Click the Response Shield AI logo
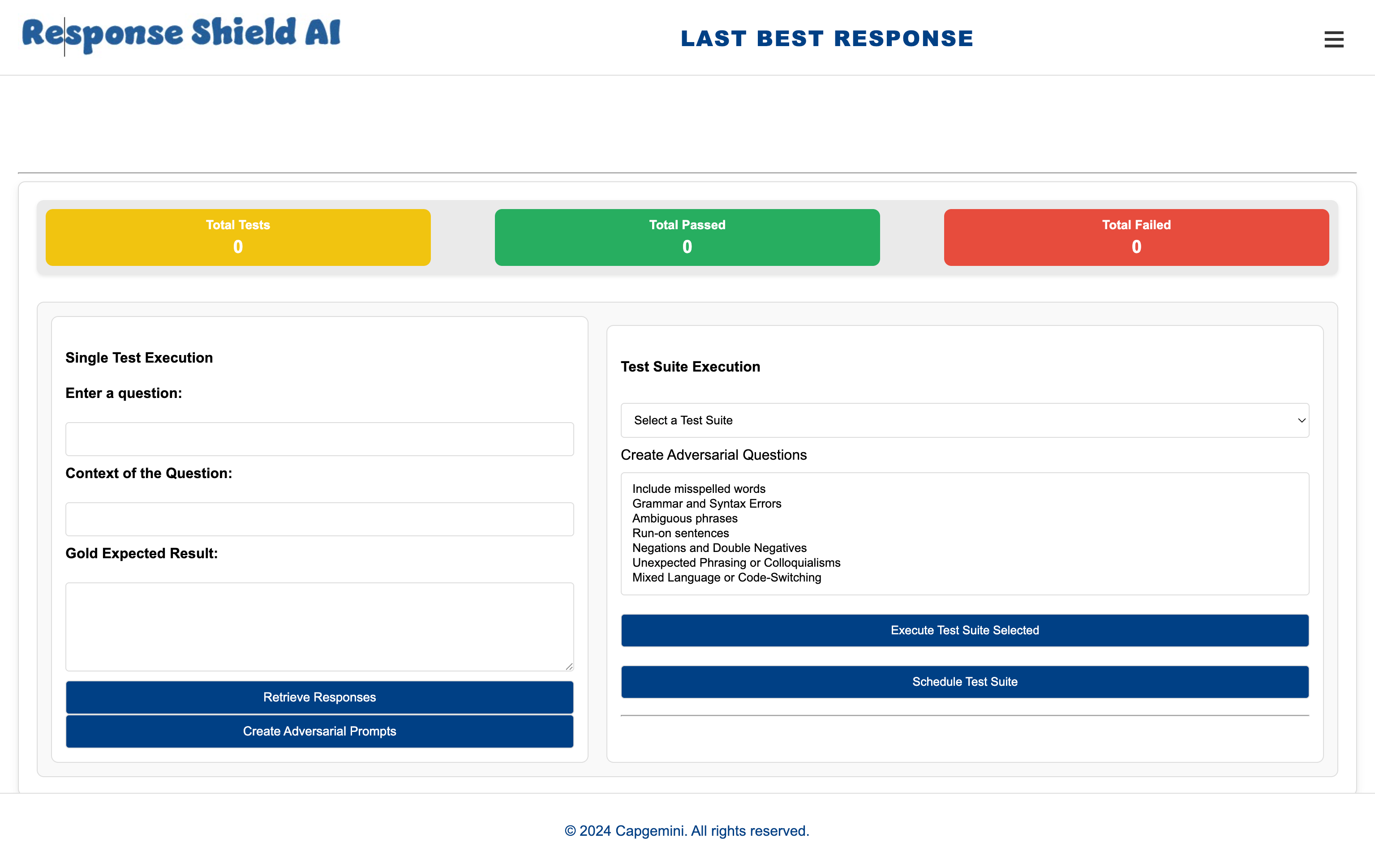This screenshot has width=1375, height=868. (x=181, y=34)
